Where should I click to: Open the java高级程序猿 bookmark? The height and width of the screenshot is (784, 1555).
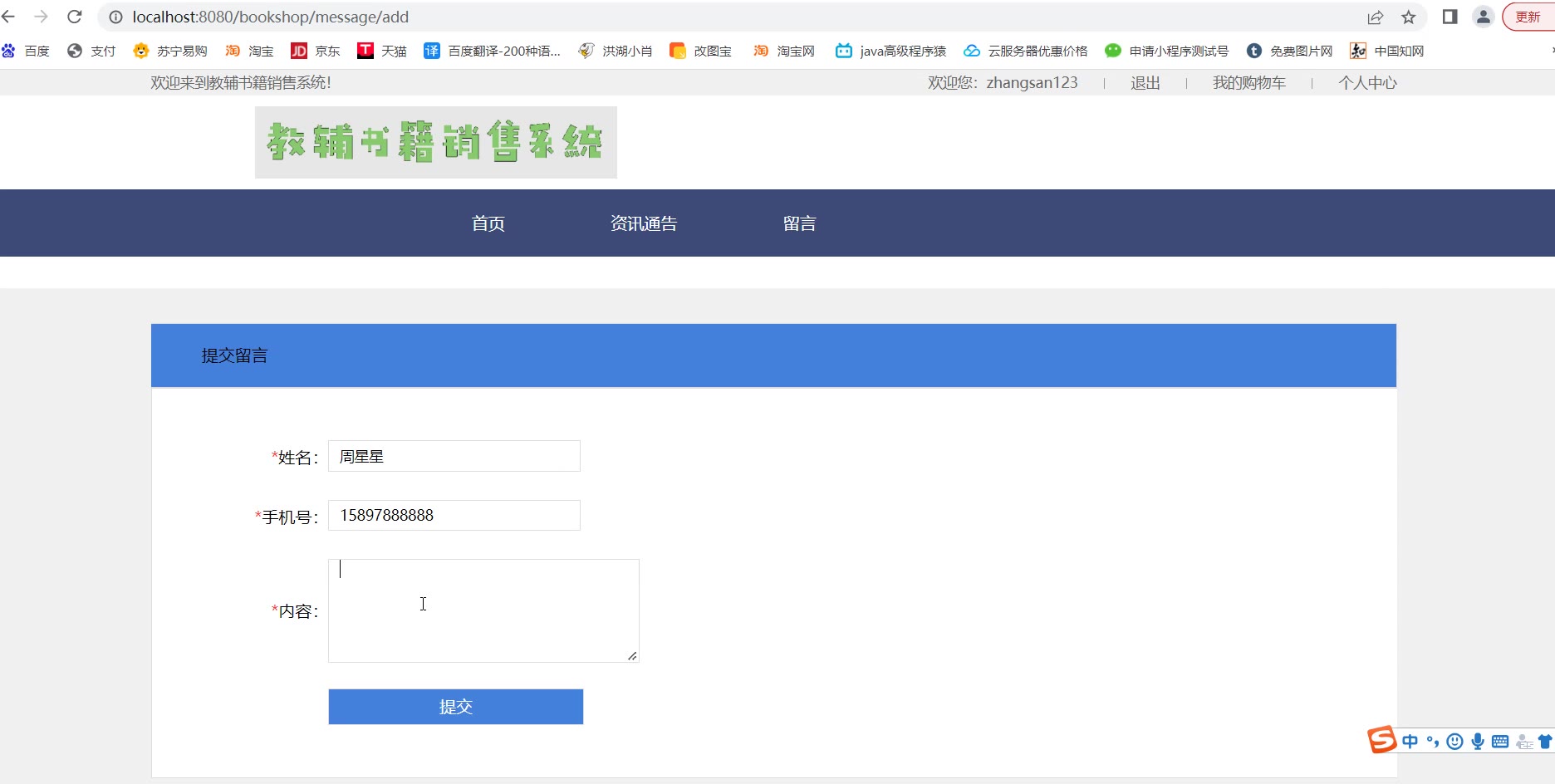[891, 51]
